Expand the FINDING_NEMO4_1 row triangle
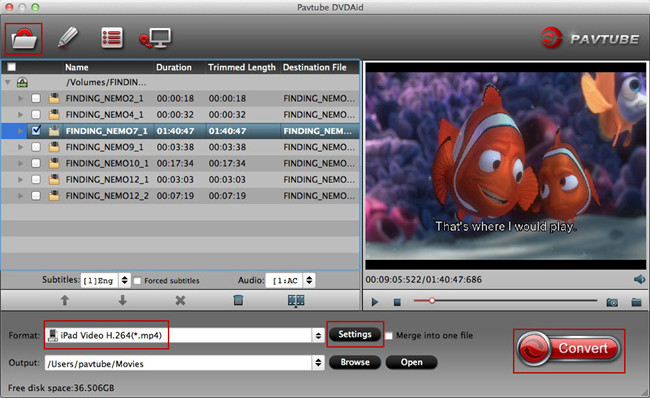This screenshot has height=398, width=650. click(20, 114)
